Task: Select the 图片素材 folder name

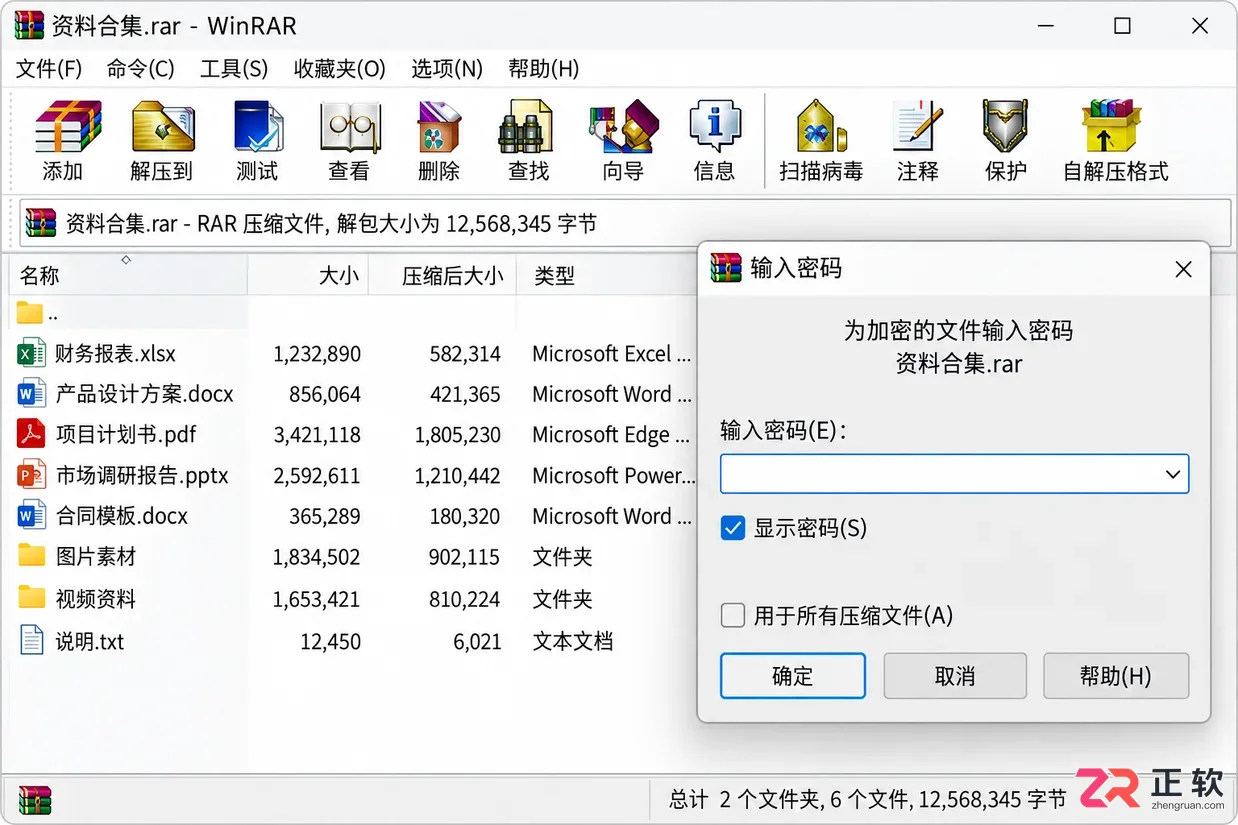Action: tap(96, 556)
